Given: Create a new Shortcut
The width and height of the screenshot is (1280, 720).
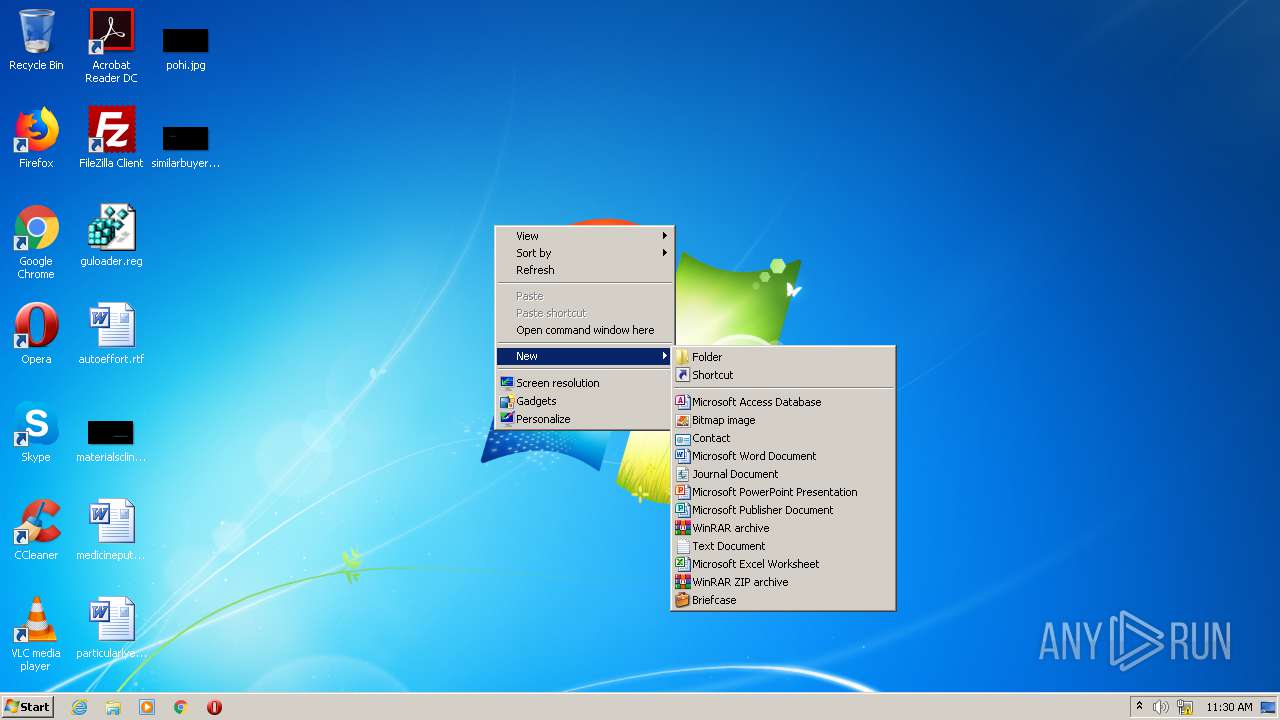Looking at the screenshot, I should 783,375.
